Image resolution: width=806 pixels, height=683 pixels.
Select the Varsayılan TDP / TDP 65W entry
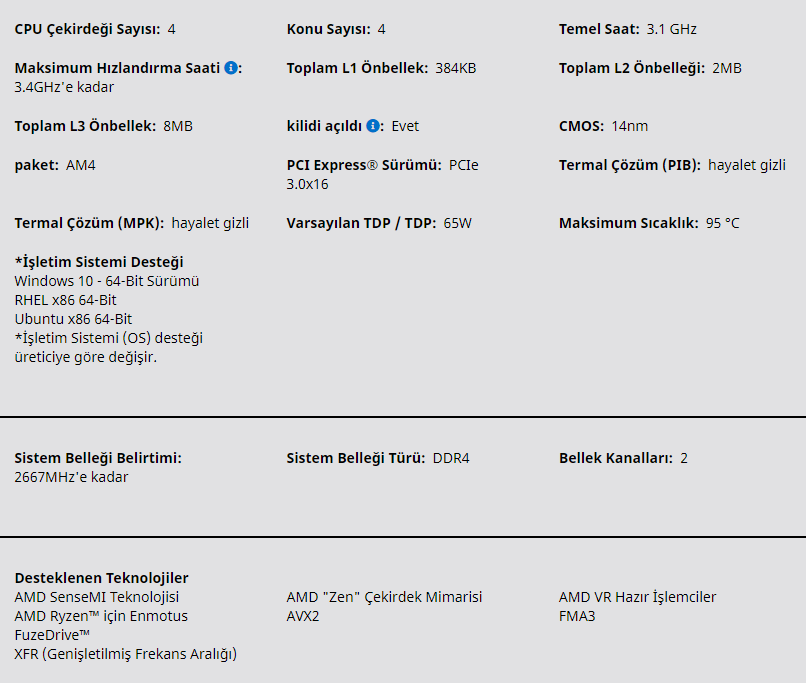[x=379, y=224]
